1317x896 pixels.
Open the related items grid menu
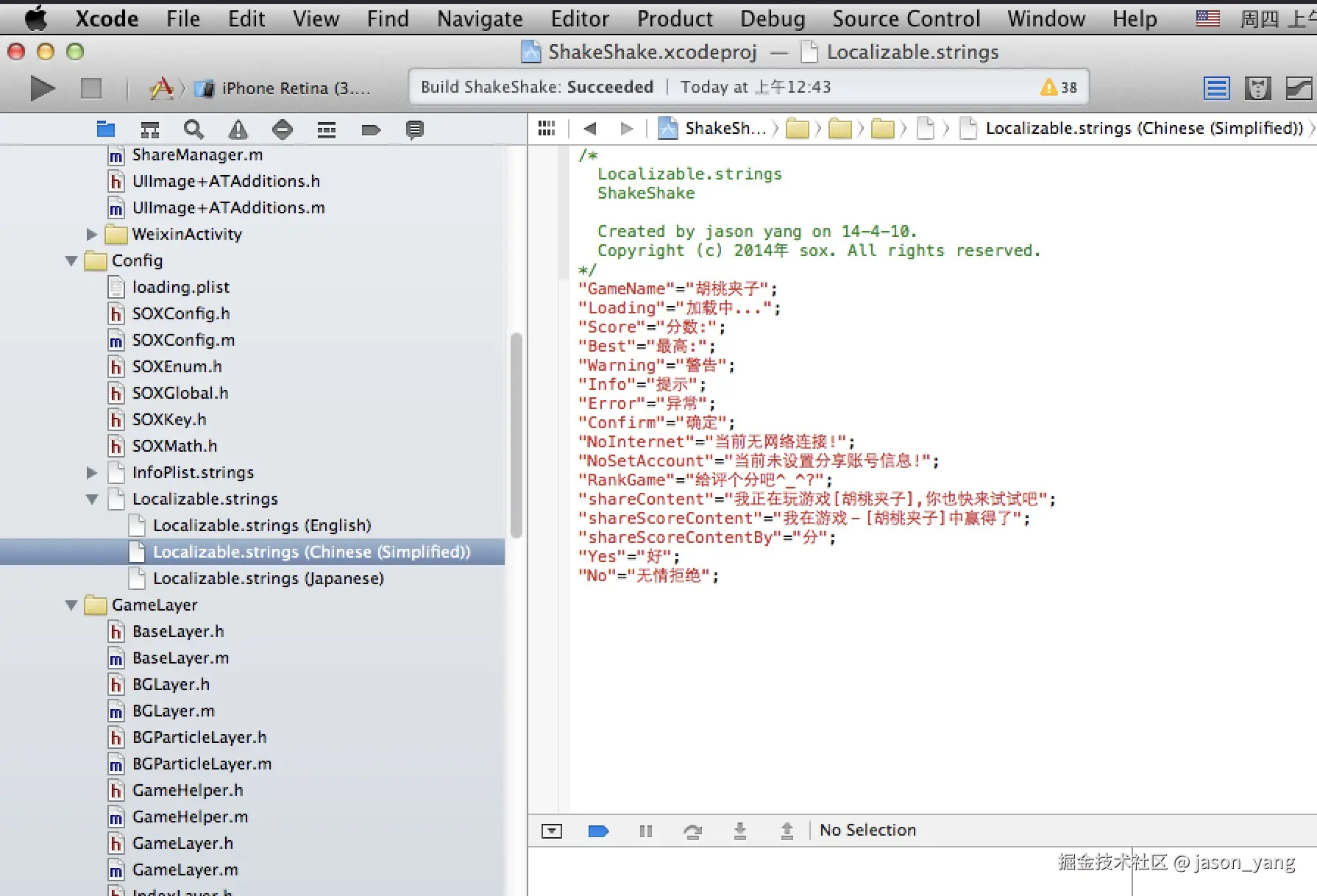coord(547,129)
